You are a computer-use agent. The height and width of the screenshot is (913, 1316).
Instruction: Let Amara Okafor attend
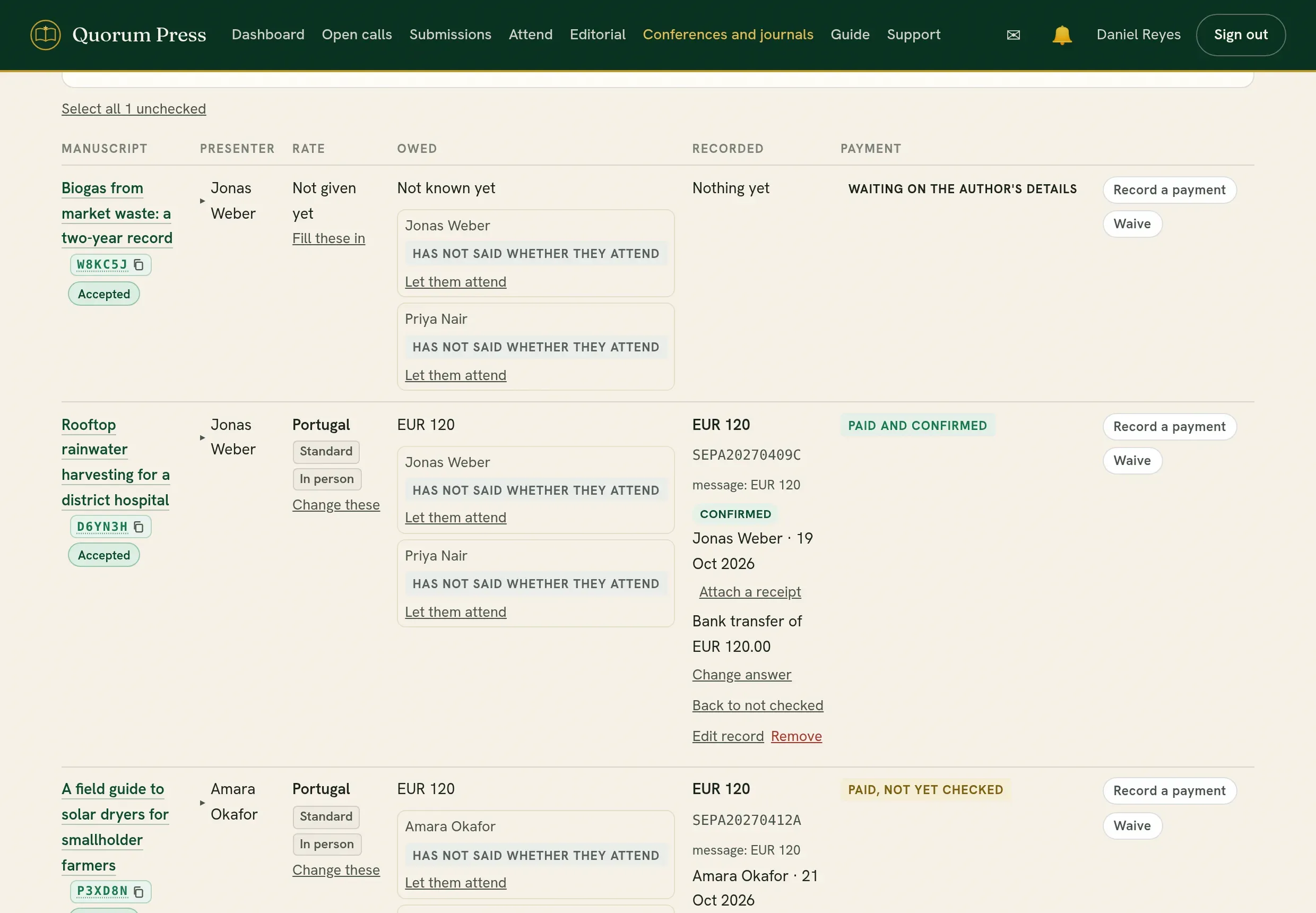pyautogui.click(x=455, y=883)
